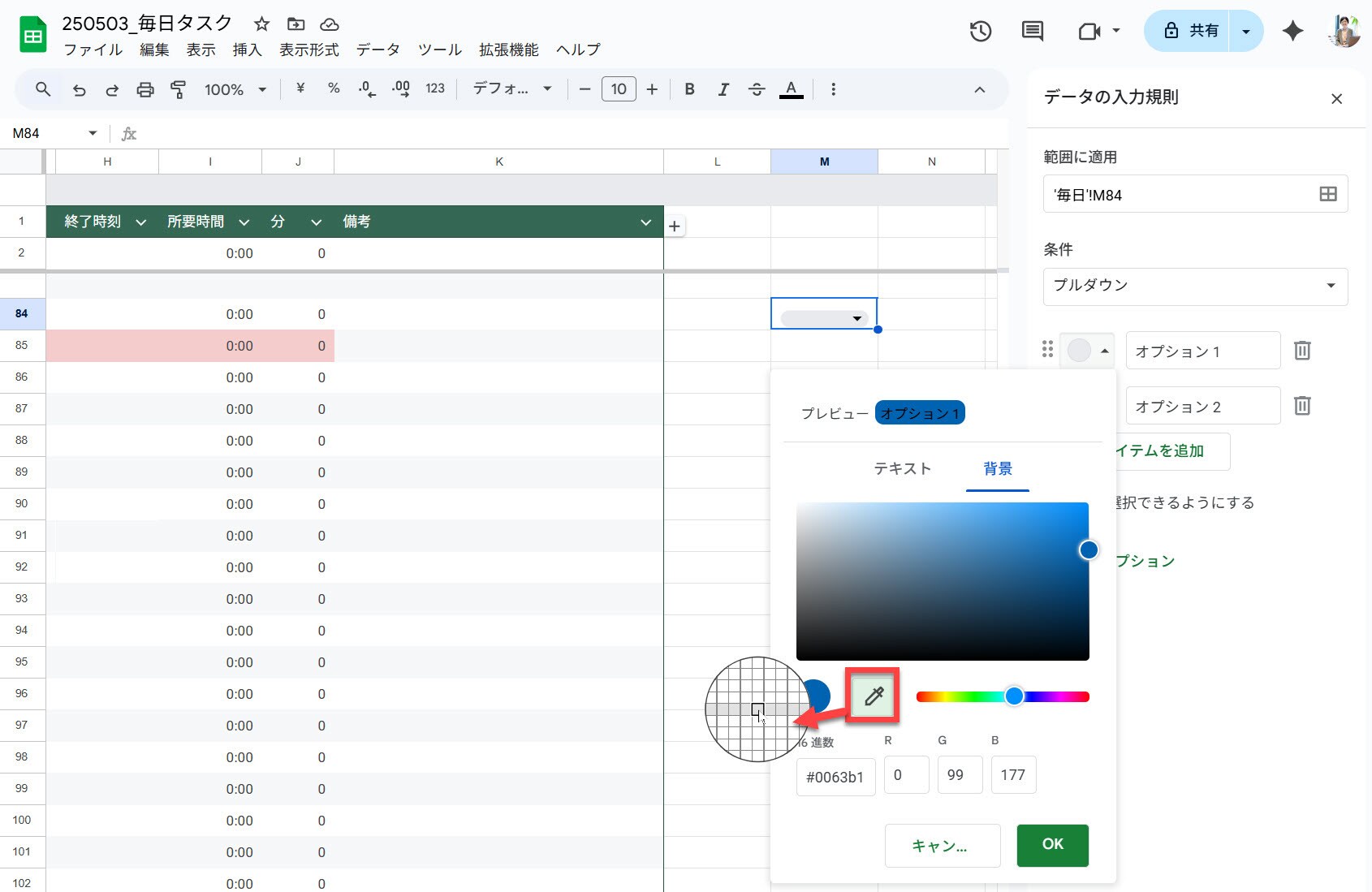Click the print icon in toolbar
The image size is (1372, 892).
(145, 89)
